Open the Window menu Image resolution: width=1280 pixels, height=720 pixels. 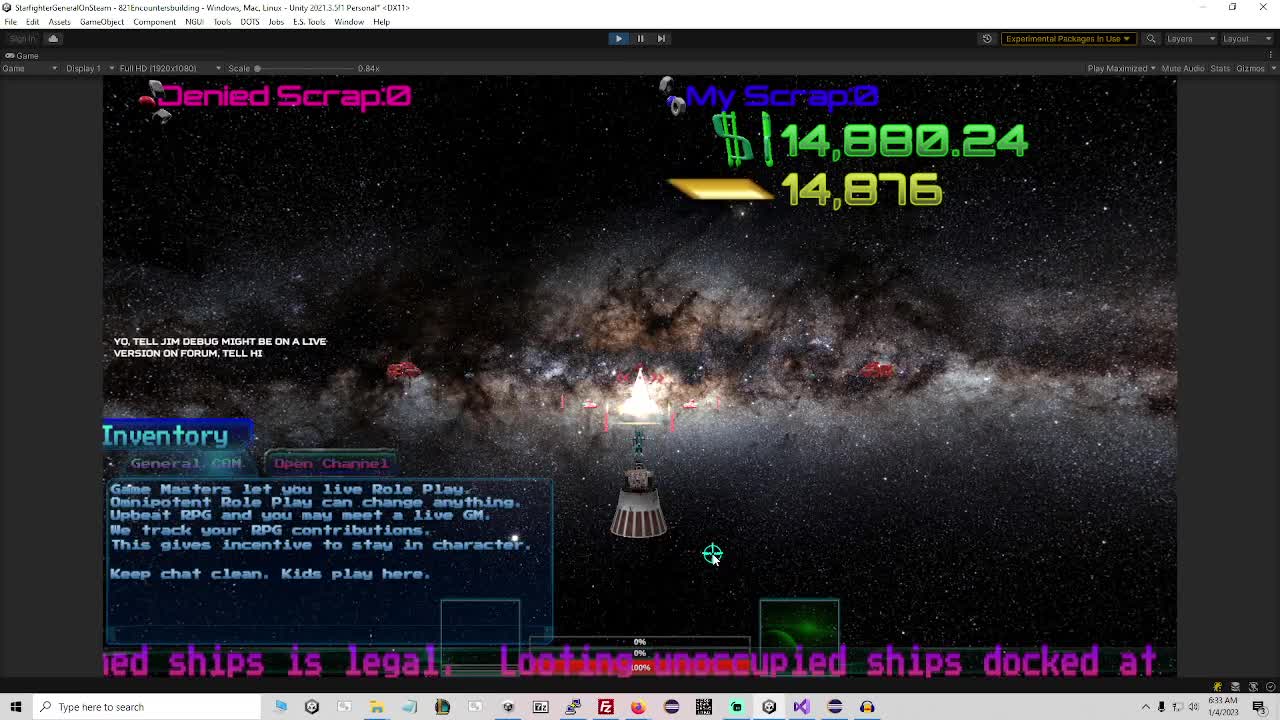pyautogui.click(x=349, y=22)
